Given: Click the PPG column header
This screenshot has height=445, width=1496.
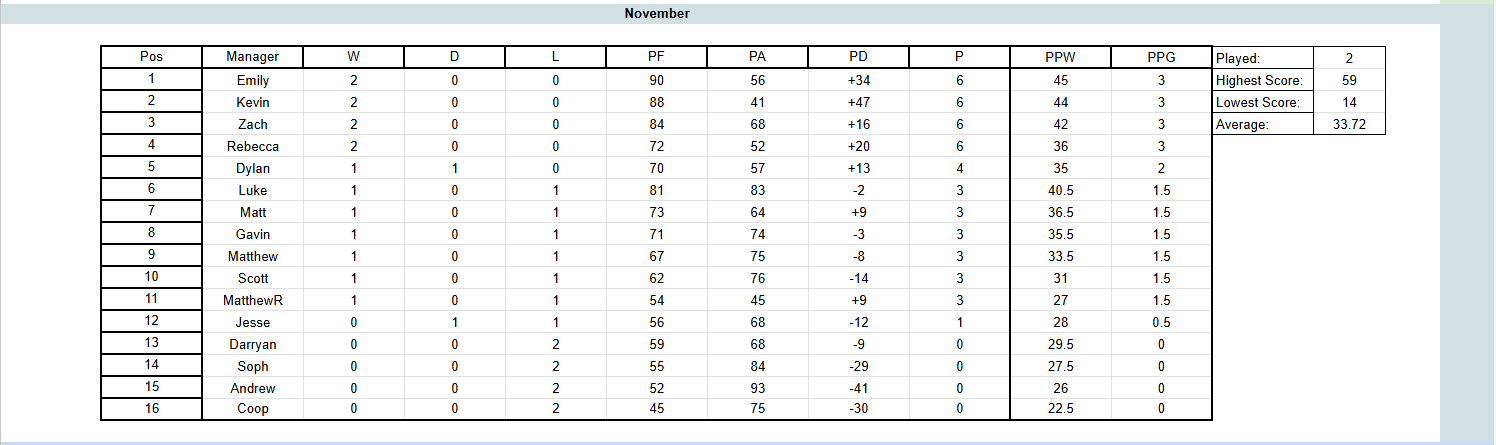Looking at the screenshot, I should [x=1161, y=57].
